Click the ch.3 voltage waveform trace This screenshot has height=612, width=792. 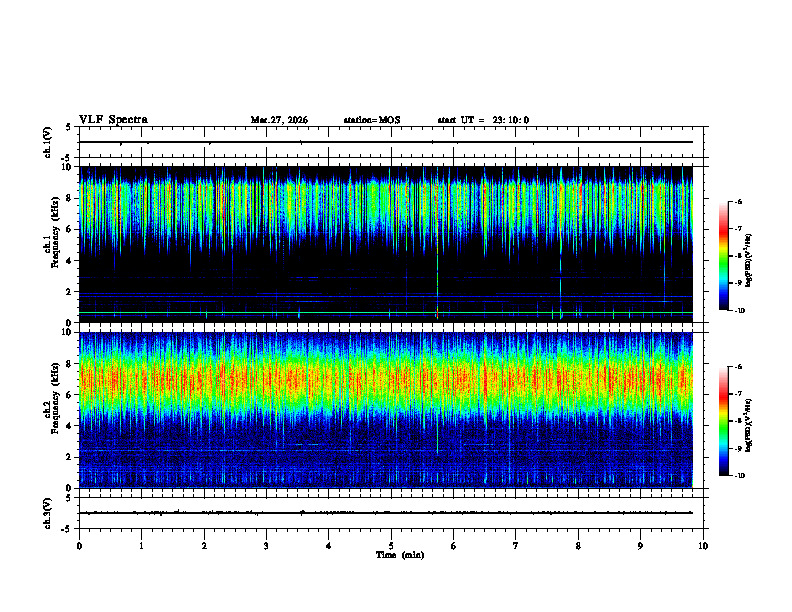(386, 513)
